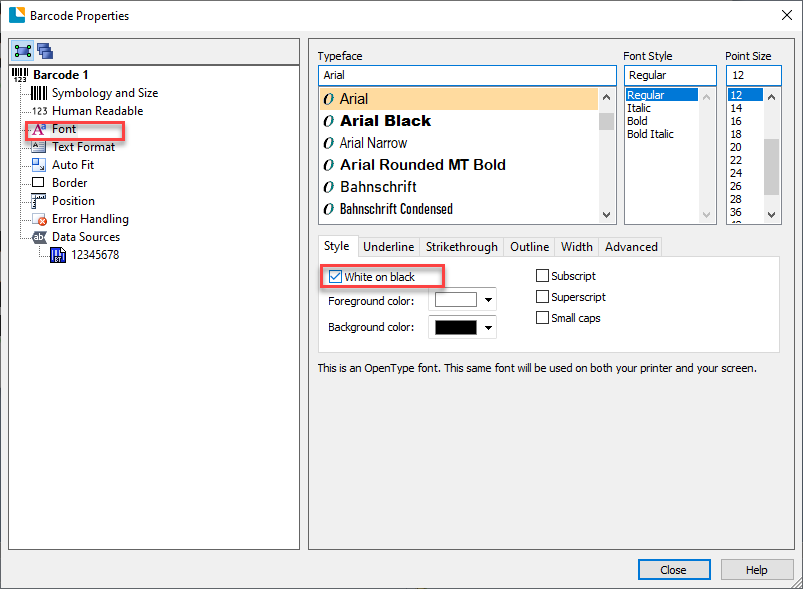Click the Point Size input field

[753, 75]
